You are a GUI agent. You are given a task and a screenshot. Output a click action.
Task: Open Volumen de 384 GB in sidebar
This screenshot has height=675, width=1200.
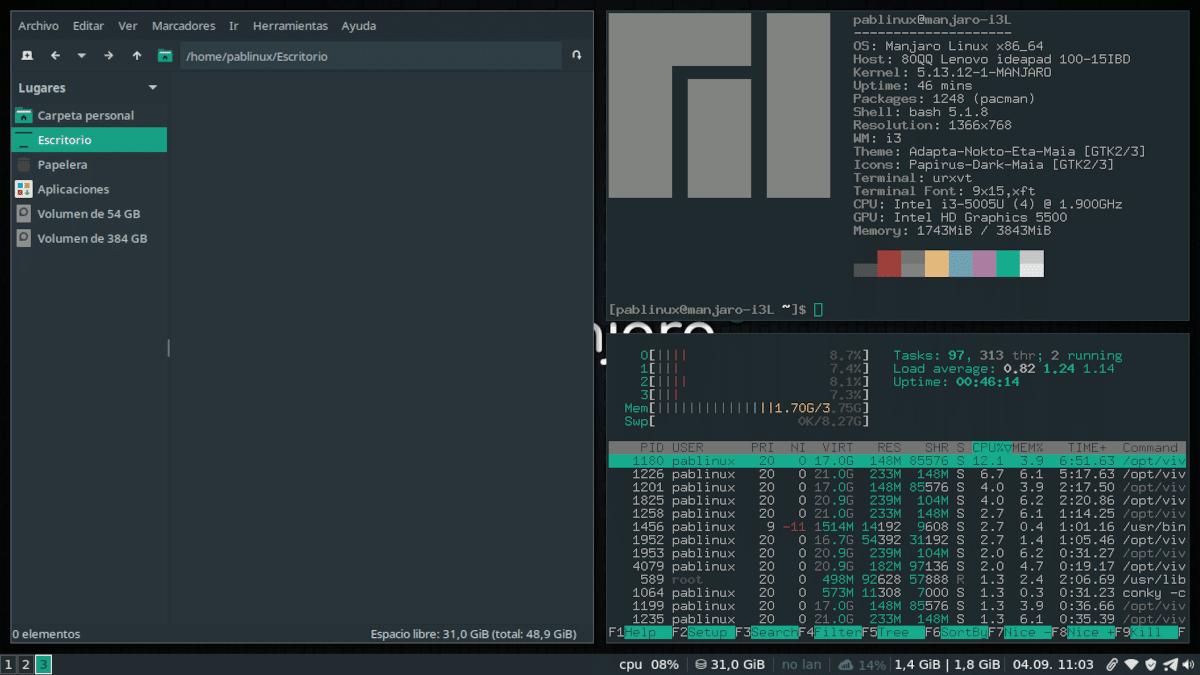[x=92, y=239]
